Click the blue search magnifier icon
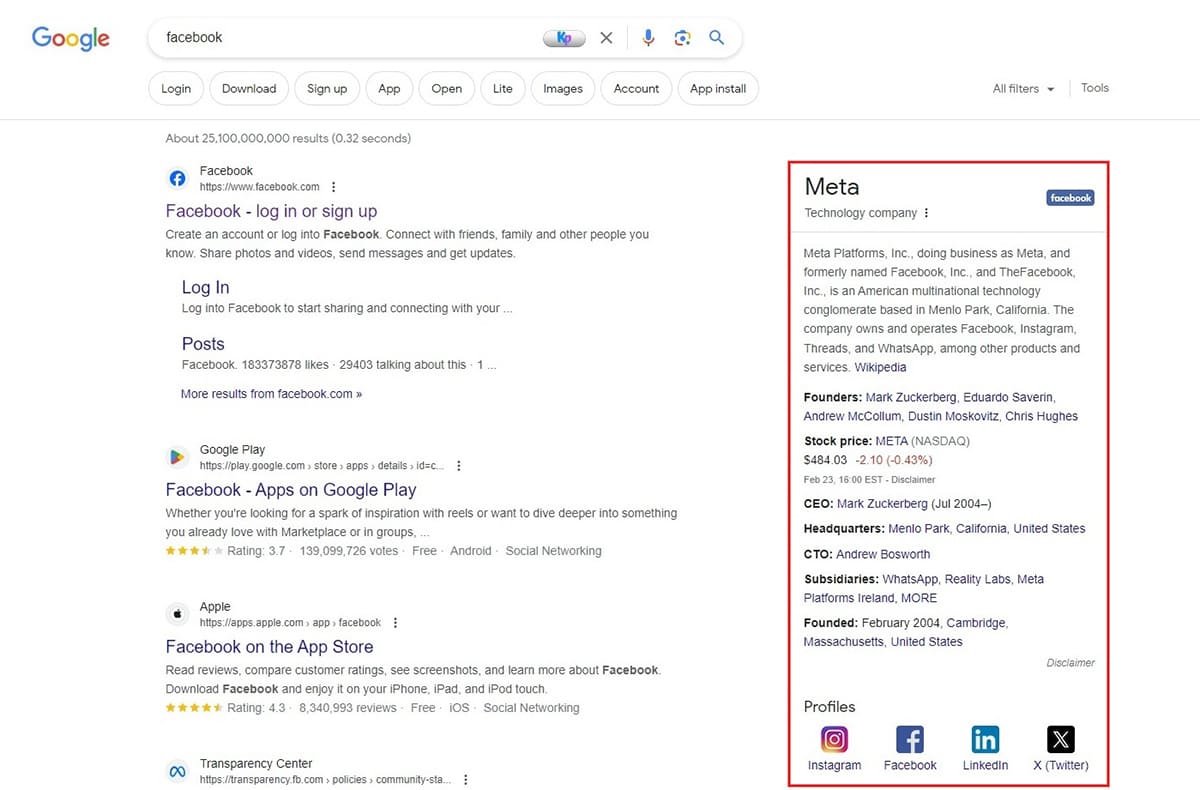Image resolution: width=1200 pixels, height=790 pixels. (x=716, y=38)
